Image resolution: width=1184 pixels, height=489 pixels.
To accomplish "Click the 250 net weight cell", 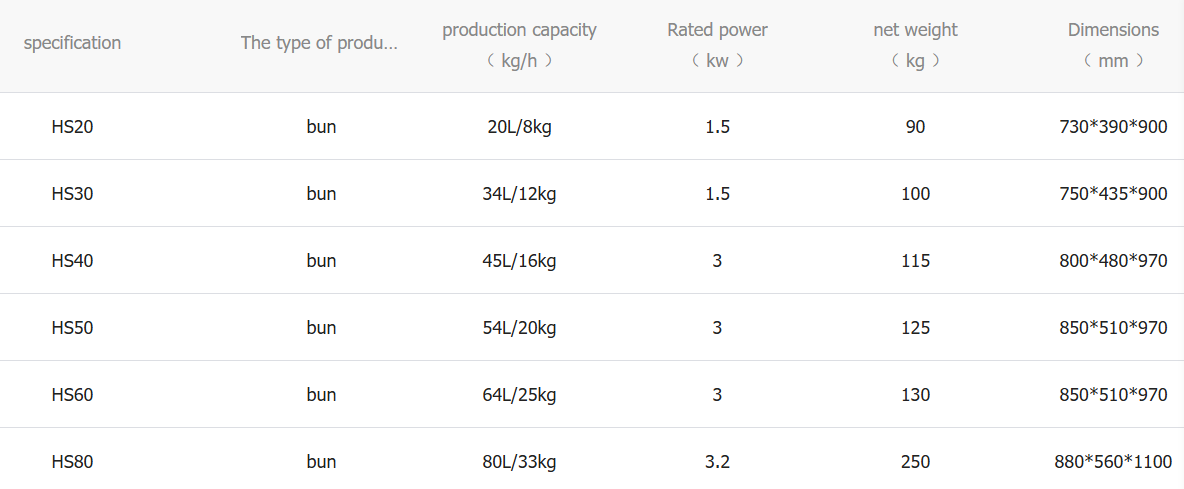I will [x=915, y=462].
